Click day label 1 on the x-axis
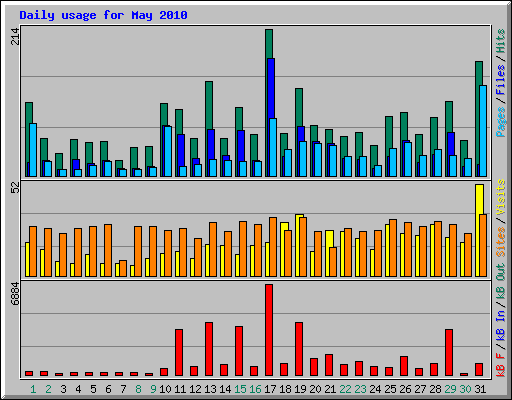This screenshot has width=512, height=400. (33, 389)
